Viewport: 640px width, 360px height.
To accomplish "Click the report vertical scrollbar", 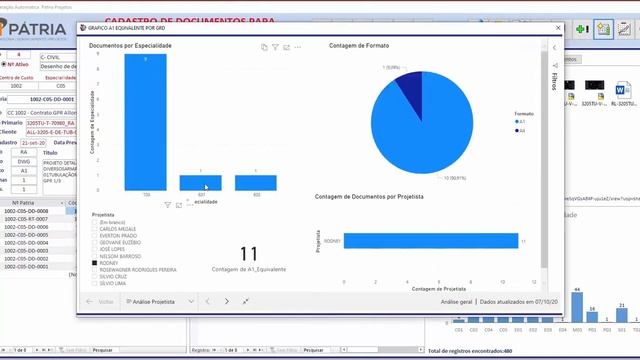I will click(x=544, y=159).
